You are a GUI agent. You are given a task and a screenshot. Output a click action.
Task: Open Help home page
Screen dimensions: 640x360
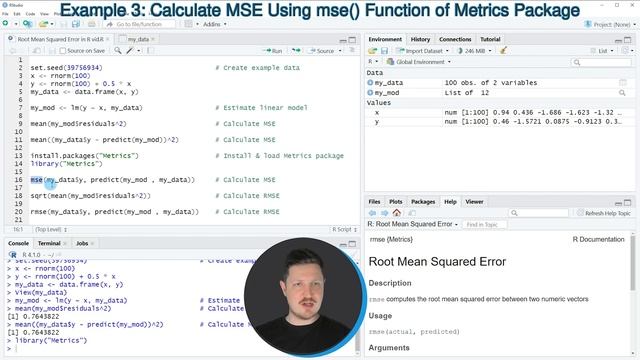click(x=397, y=213)
